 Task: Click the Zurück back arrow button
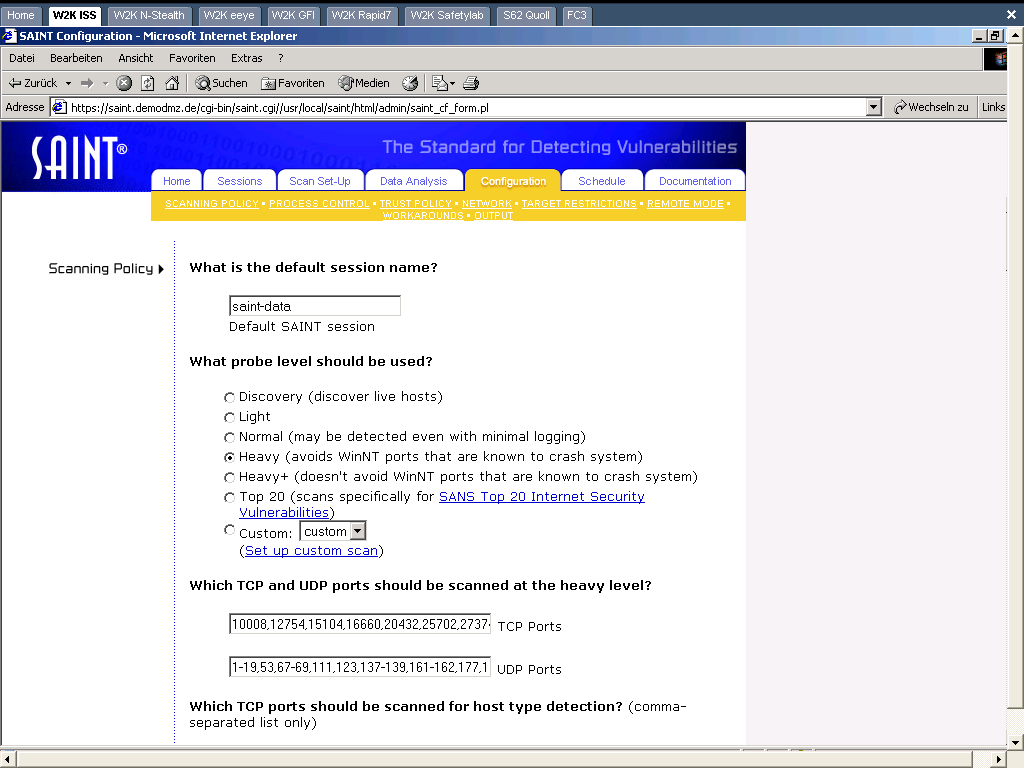click(x=33, y=83)
